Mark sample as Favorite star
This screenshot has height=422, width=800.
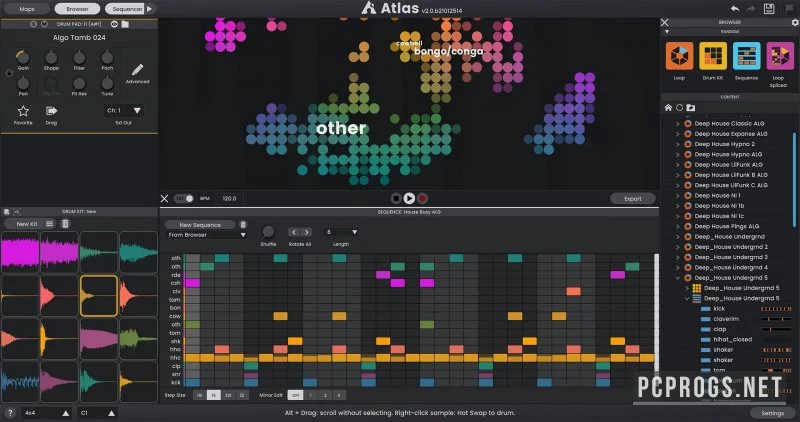[x=23, y=111]
